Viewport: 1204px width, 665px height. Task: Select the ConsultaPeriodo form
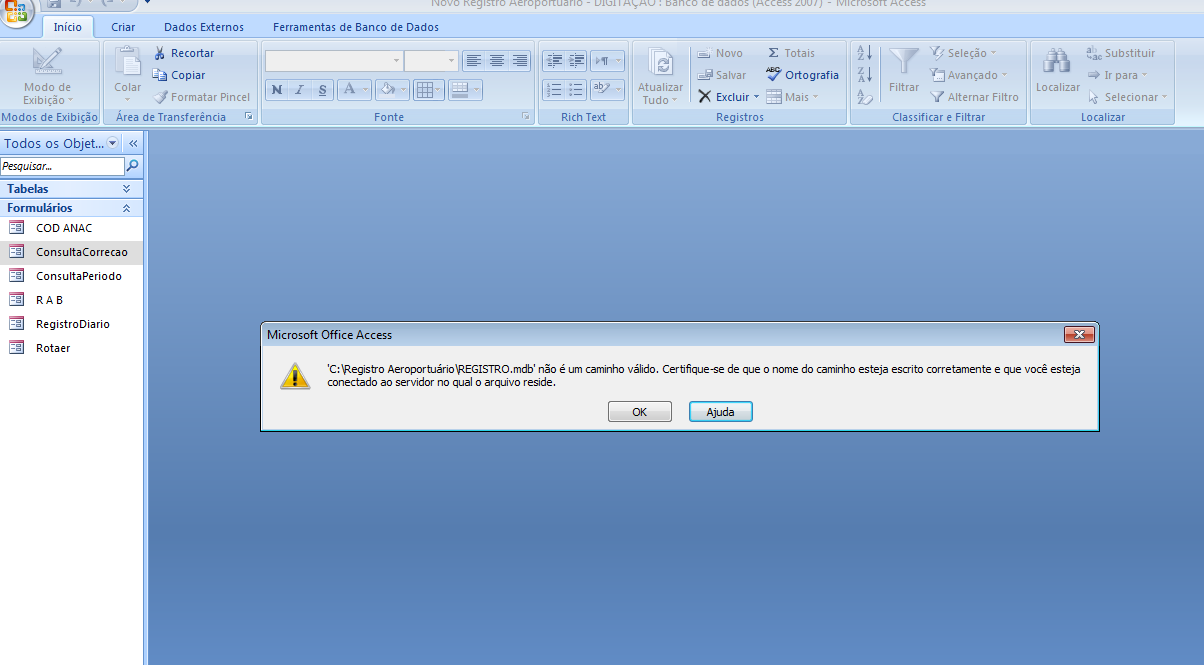(x=72, y=276)
